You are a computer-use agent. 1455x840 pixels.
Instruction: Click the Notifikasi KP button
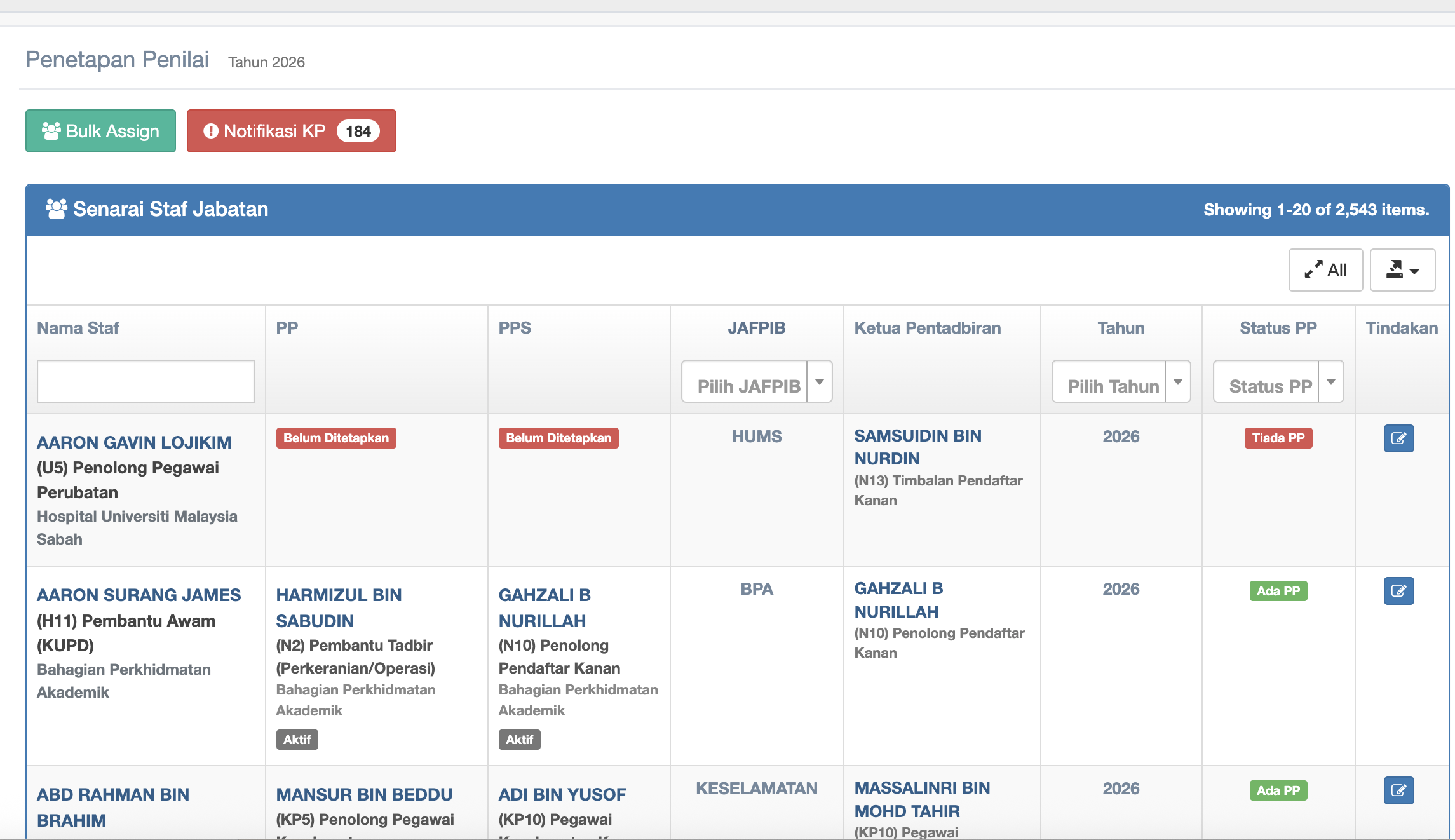pos(273,131)
